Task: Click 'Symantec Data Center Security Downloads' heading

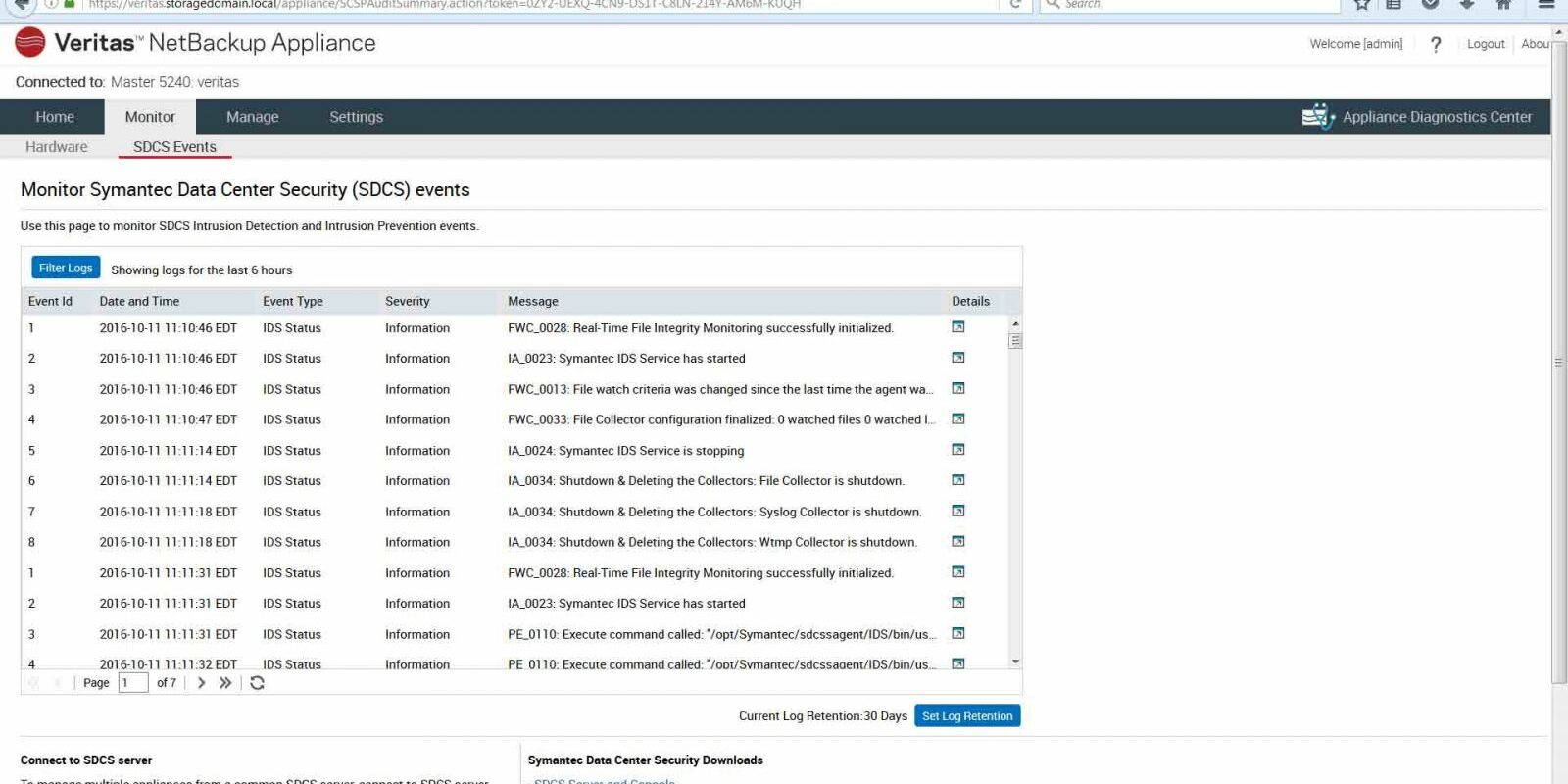Action: (x=646, y=760)
